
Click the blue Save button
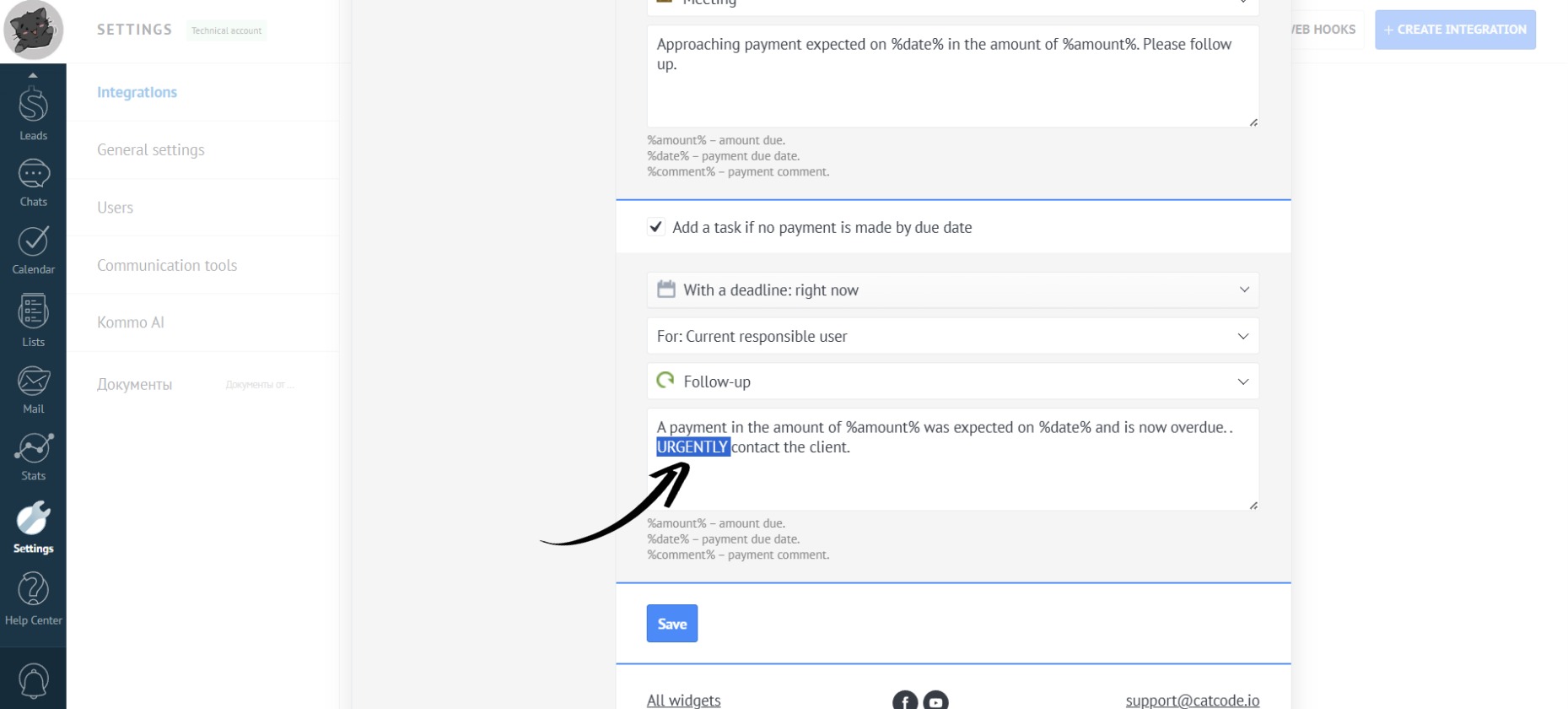coord(671,624)
